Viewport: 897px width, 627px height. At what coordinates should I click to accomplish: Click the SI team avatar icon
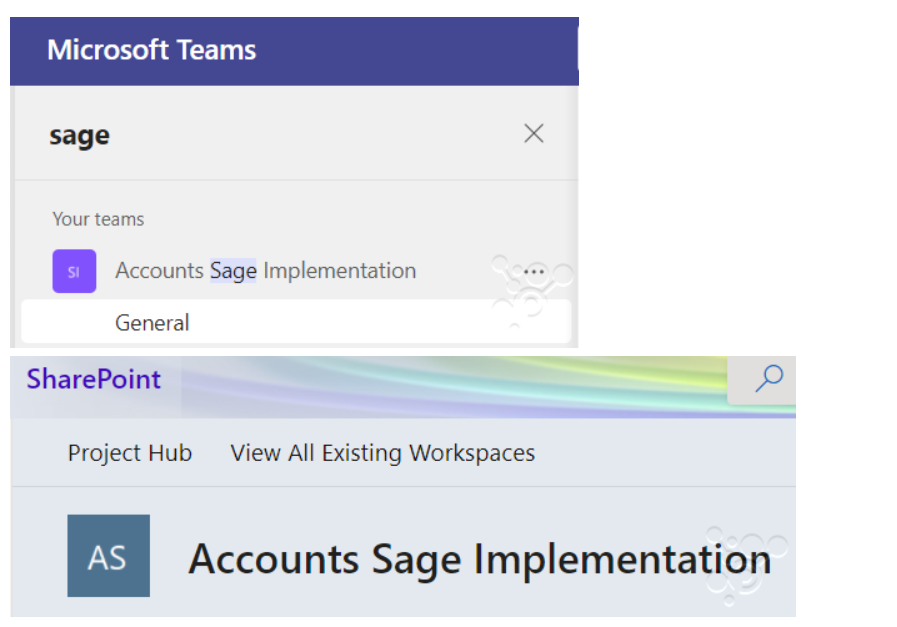click(74, 271)
